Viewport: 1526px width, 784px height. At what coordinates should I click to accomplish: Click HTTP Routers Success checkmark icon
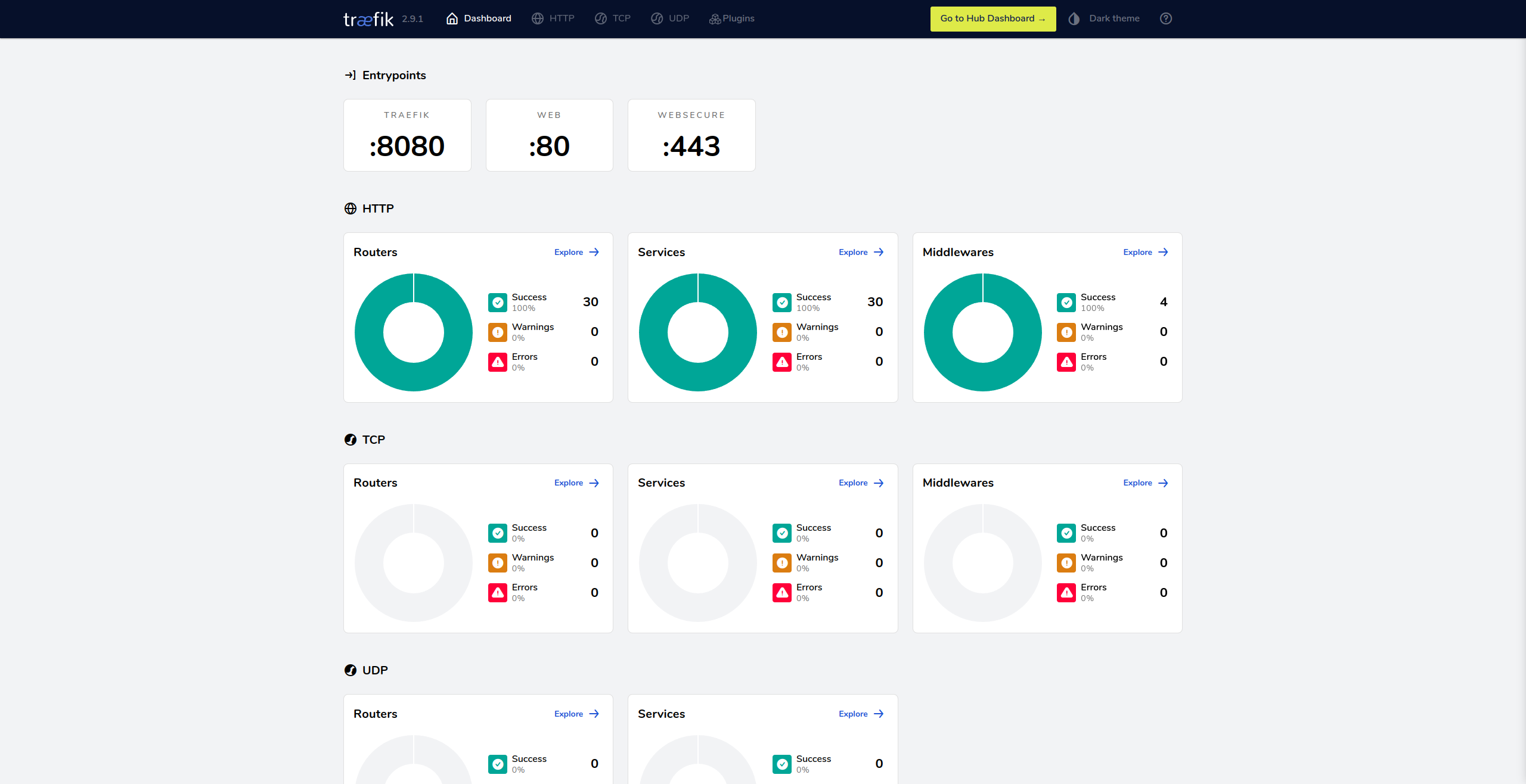(498, 302)
